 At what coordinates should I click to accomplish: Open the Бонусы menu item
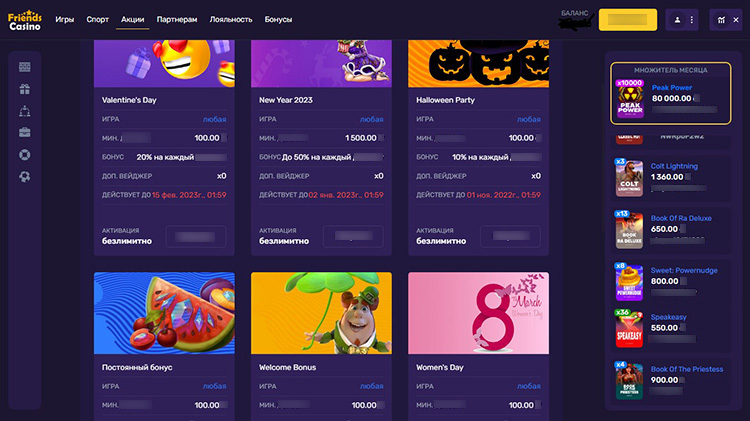[278, 20]
